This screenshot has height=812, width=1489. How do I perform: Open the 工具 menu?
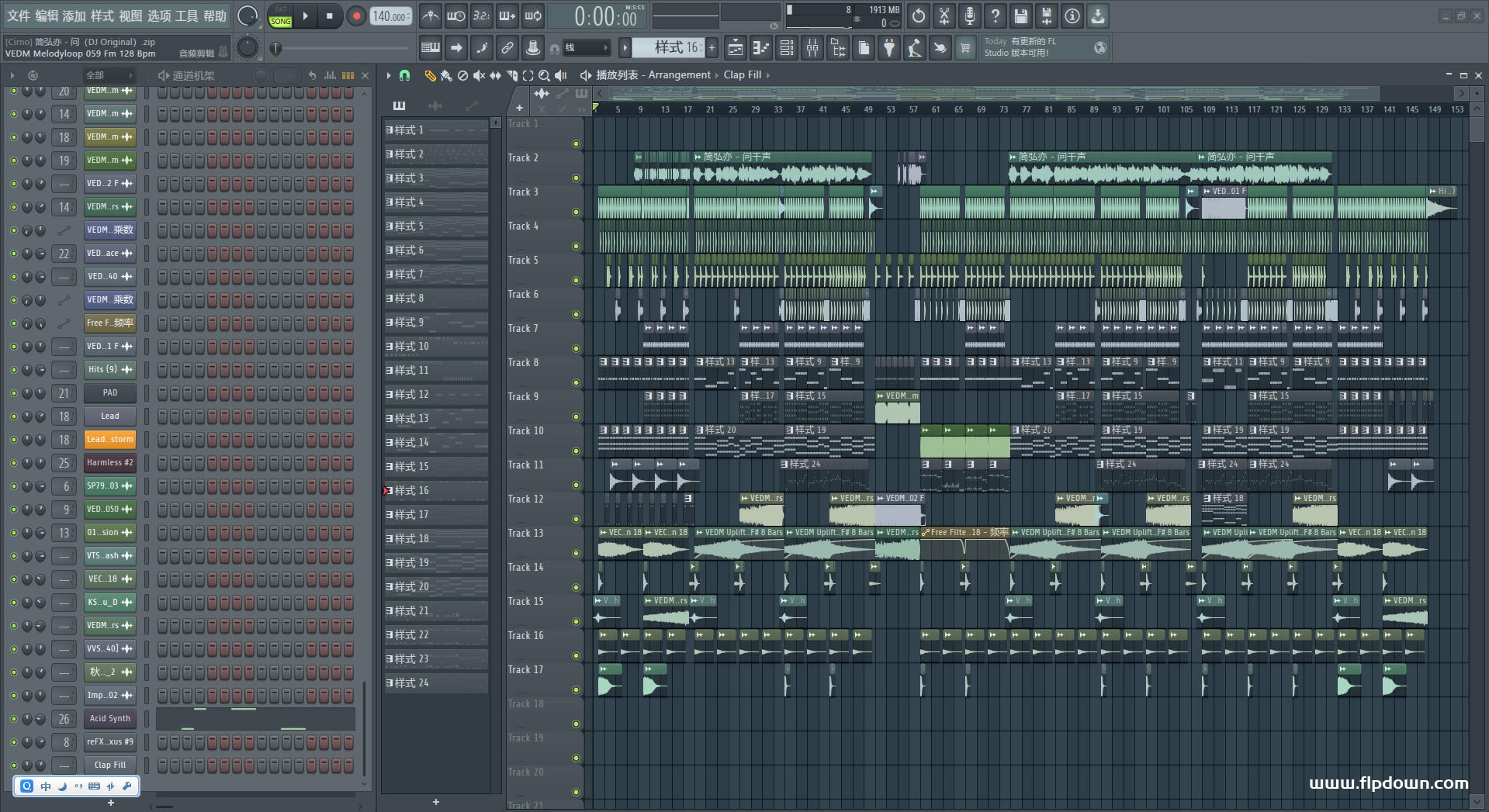click(x=186, y=16)
